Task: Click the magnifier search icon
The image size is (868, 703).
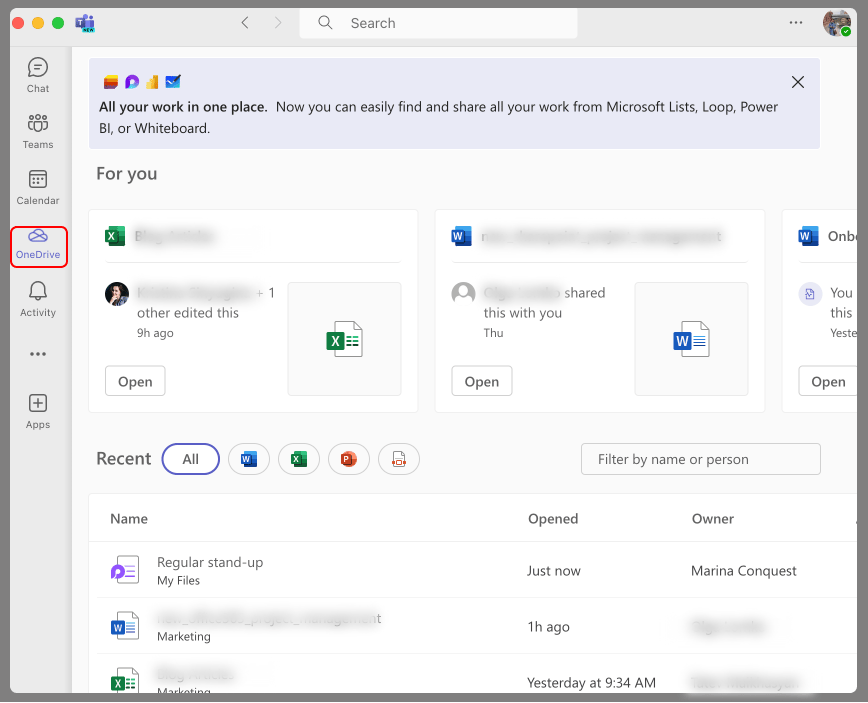Action: (325, 23)
